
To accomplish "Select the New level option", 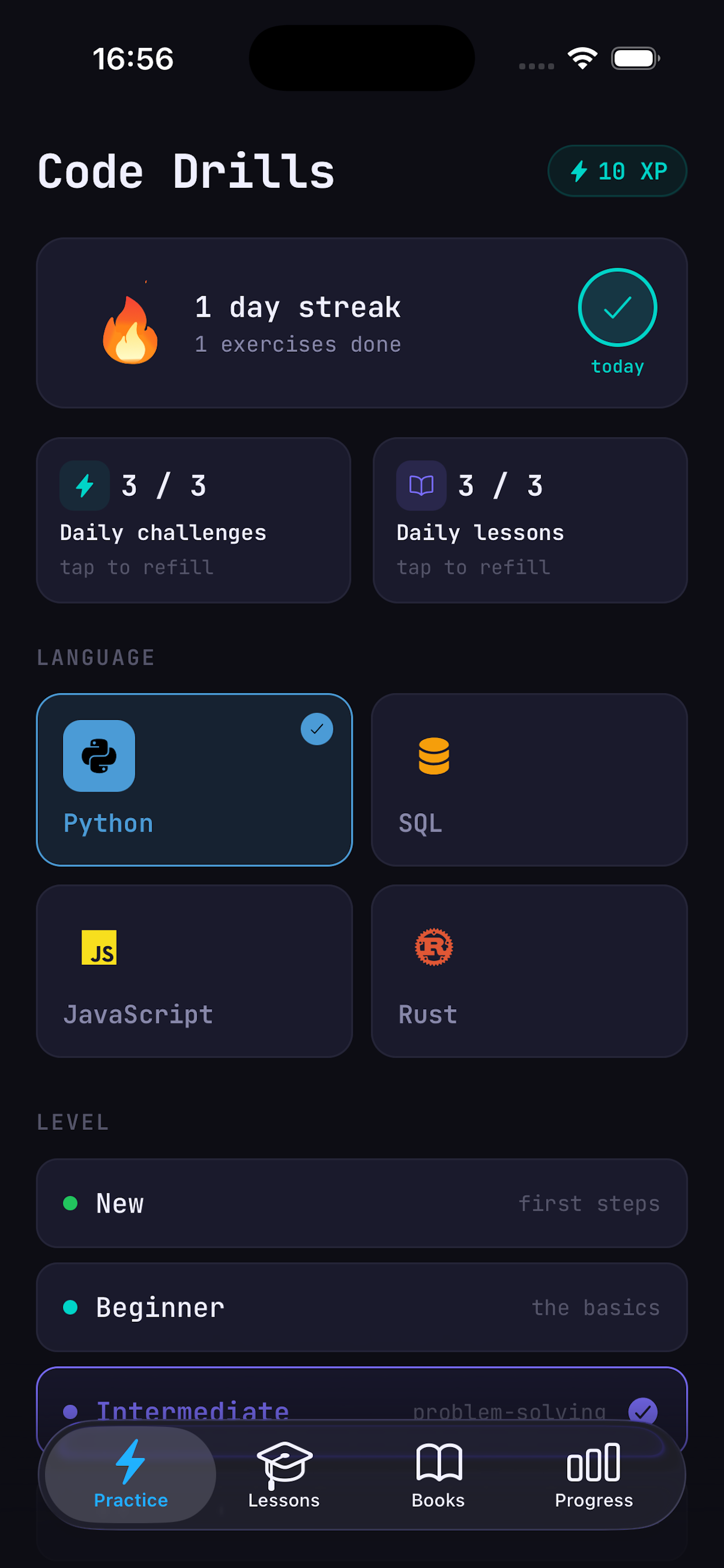I will tap(361, 1203).
